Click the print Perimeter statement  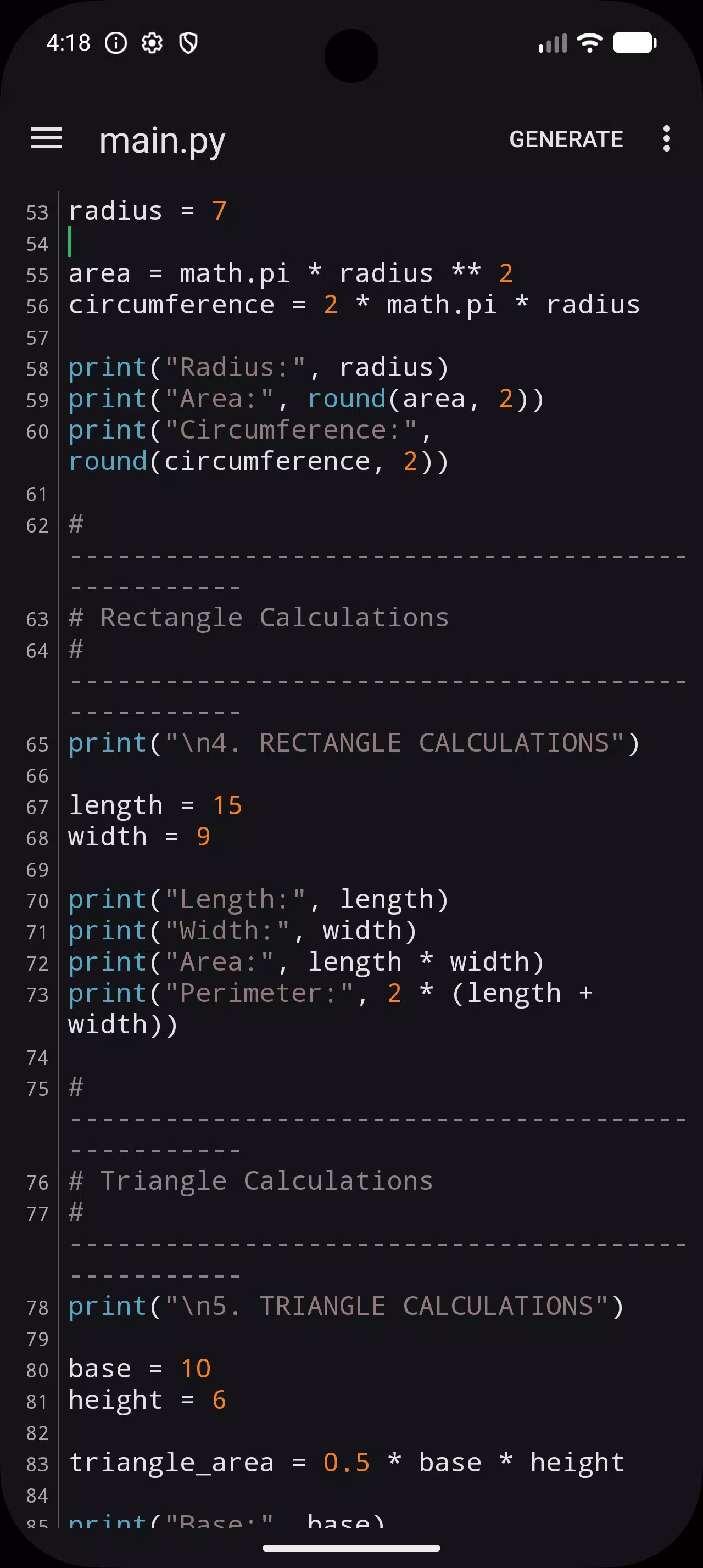click(331, 1009)
